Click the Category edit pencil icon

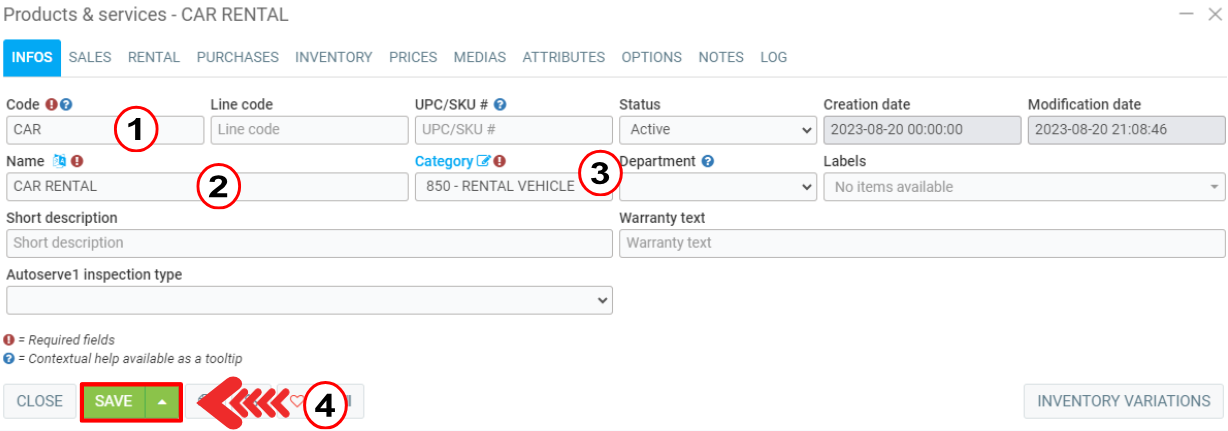click(485, 161)
